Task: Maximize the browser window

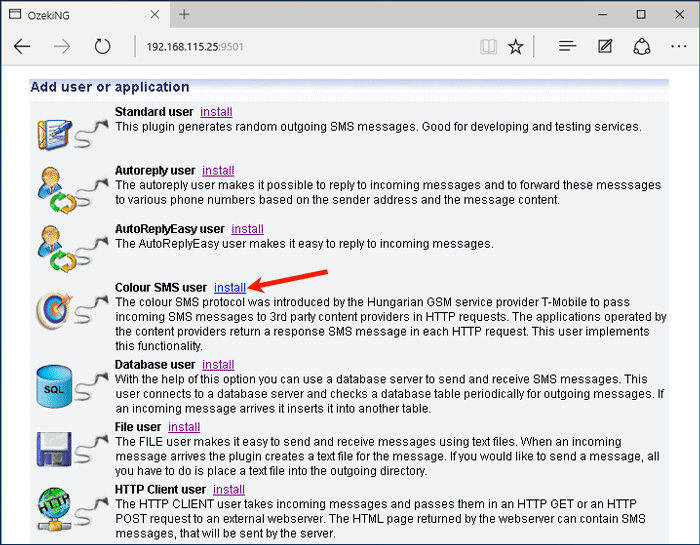Action: tap(641, 14)
